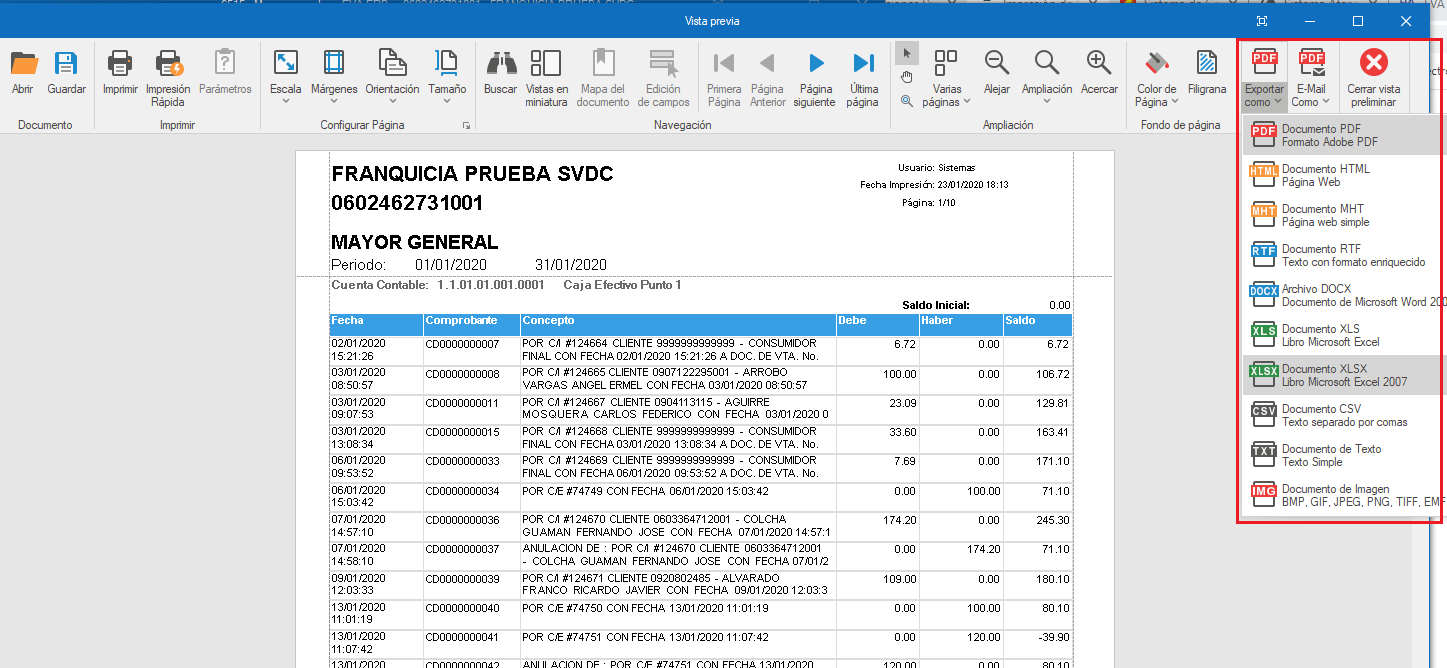Open the E-Mail Como dropdown
Screen dimensions: 1447x668
pyautogui.click(x=1311, y=78)
